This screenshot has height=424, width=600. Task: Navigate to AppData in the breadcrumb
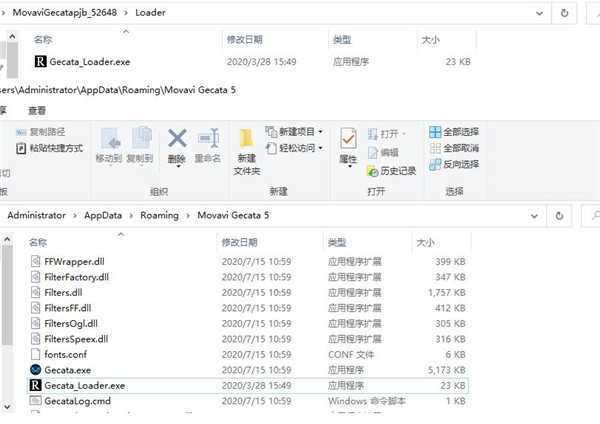point(103,215)
